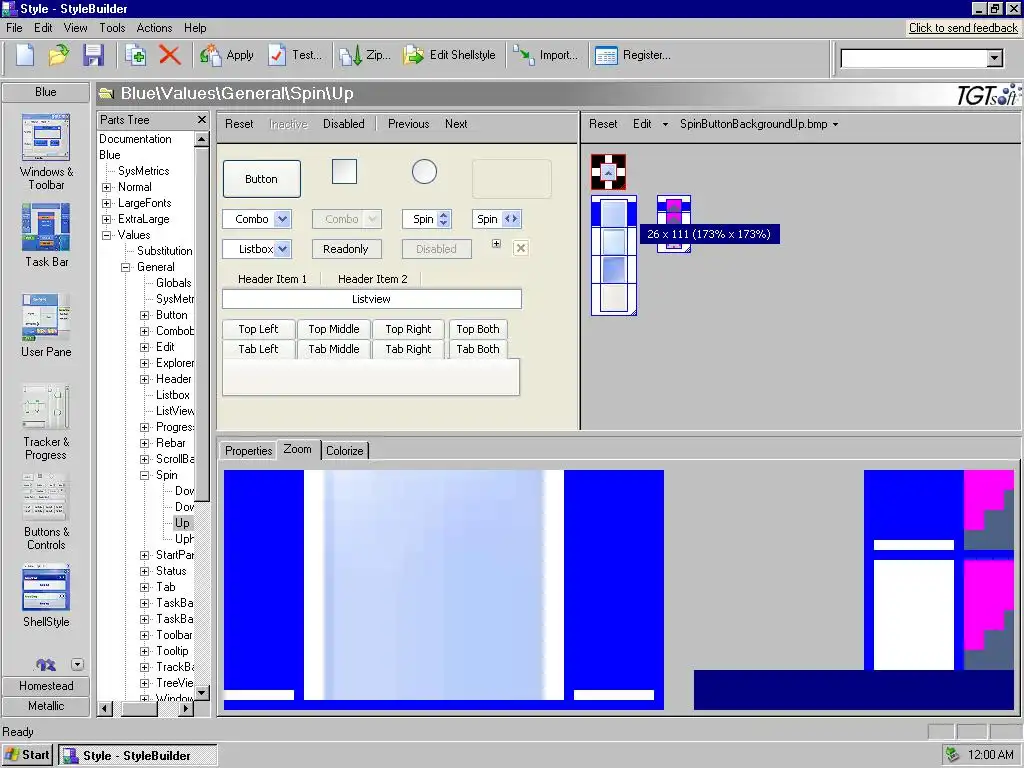Viewport: 1024px width, 768px height.
Task: Click the preview close X icon
Action: click(520, 248)
